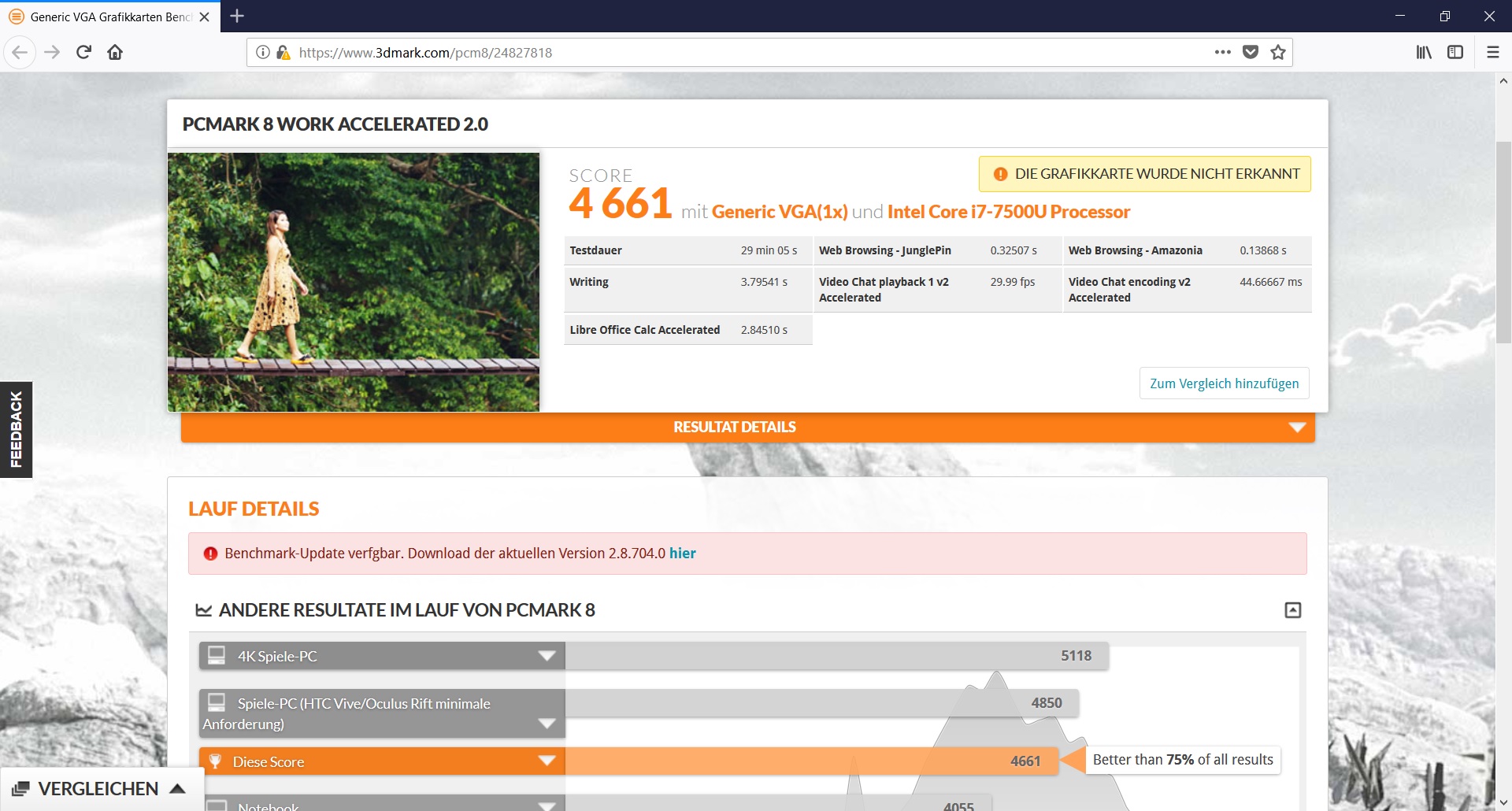Viewport: 1512px width, 811px height.
Task: Close the Generic VGA Grafikkarten tab
Action: (x=205, y=17)
